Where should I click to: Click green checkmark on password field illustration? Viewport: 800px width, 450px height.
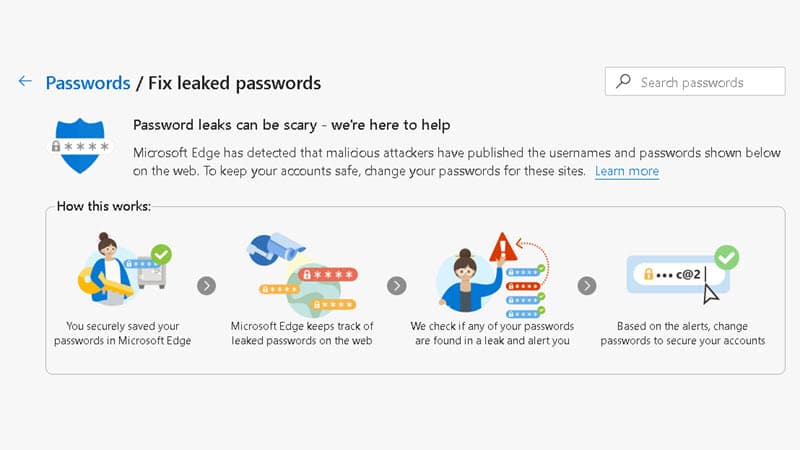(x=727, y=258)
